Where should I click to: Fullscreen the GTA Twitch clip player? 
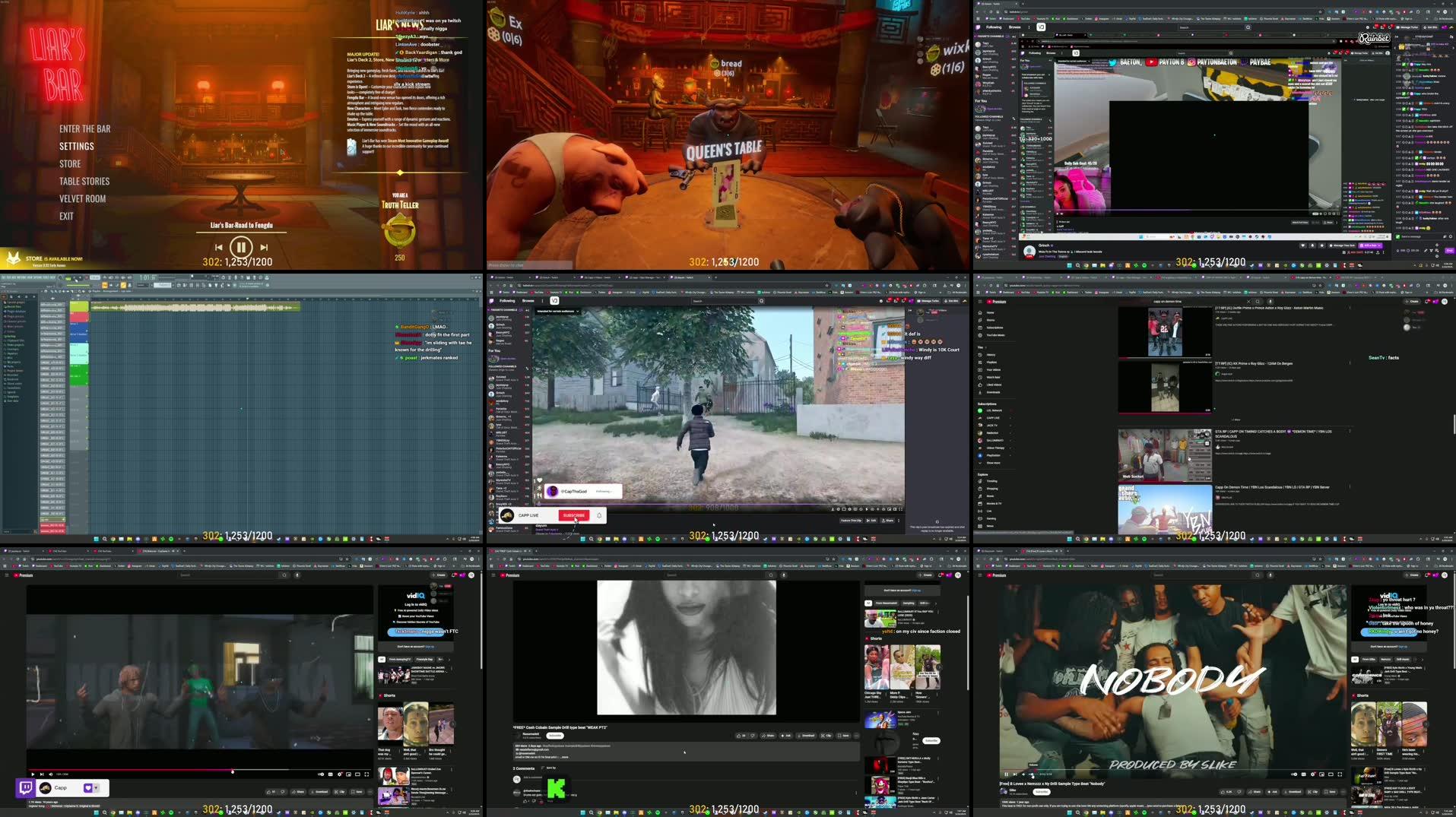coord(901,509)
